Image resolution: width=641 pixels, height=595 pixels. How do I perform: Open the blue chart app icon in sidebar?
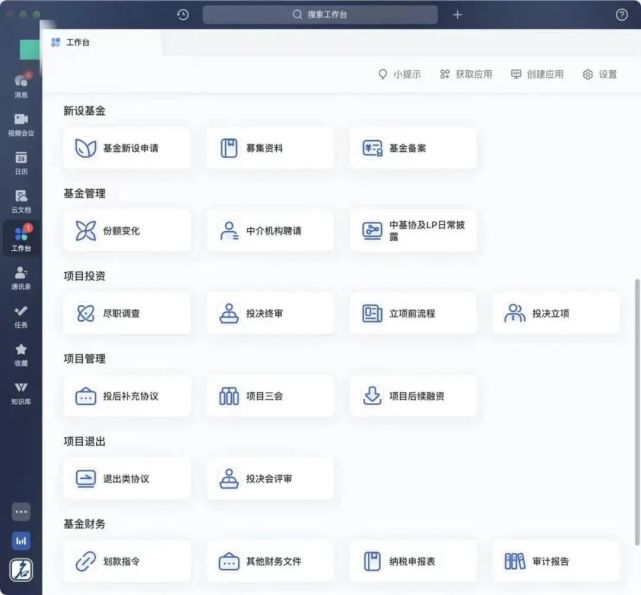[x=21, y=541]
